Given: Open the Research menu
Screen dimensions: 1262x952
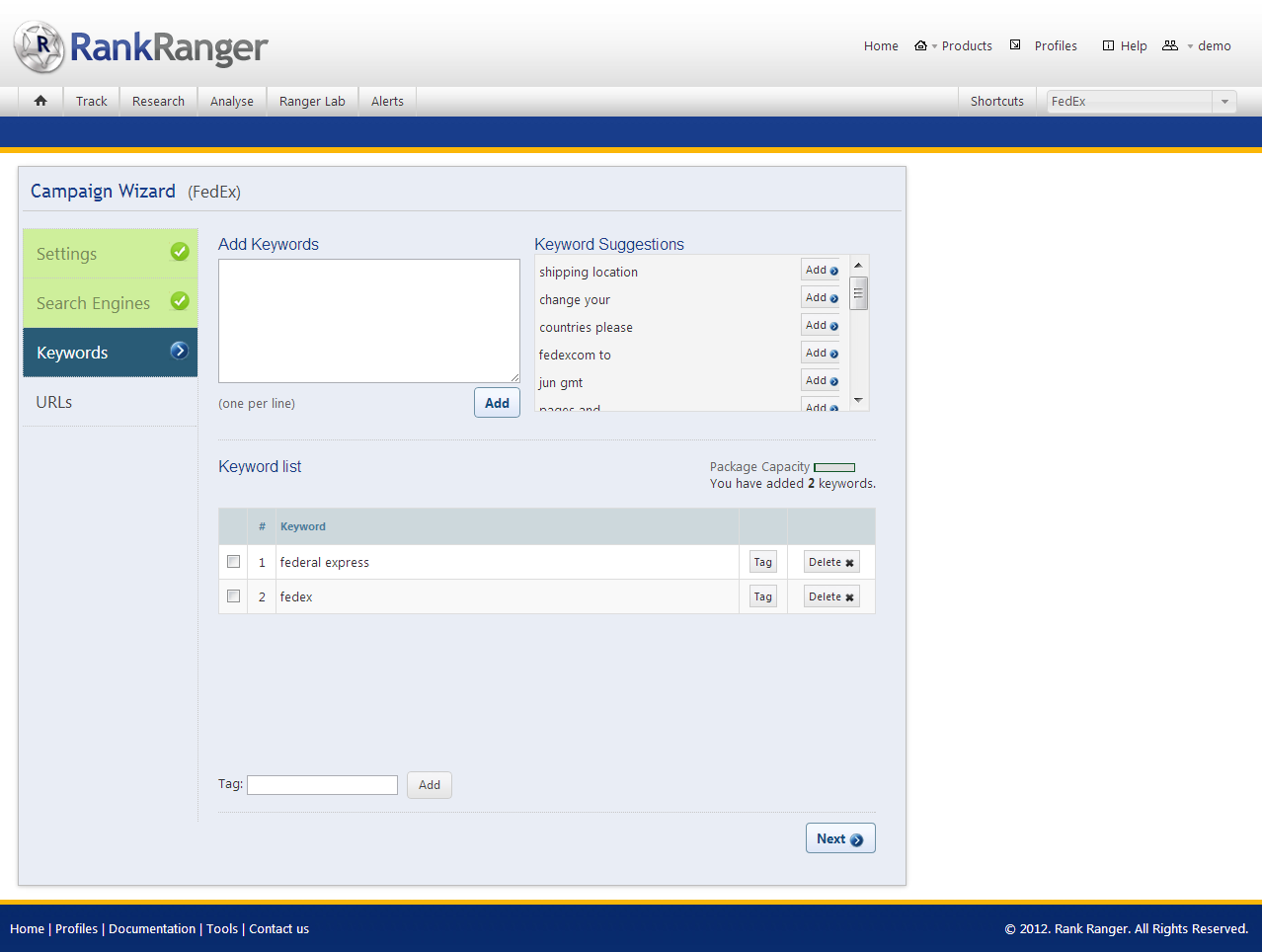Looking at the screenshot, I should pyautogui.click(x=158, y=101).
